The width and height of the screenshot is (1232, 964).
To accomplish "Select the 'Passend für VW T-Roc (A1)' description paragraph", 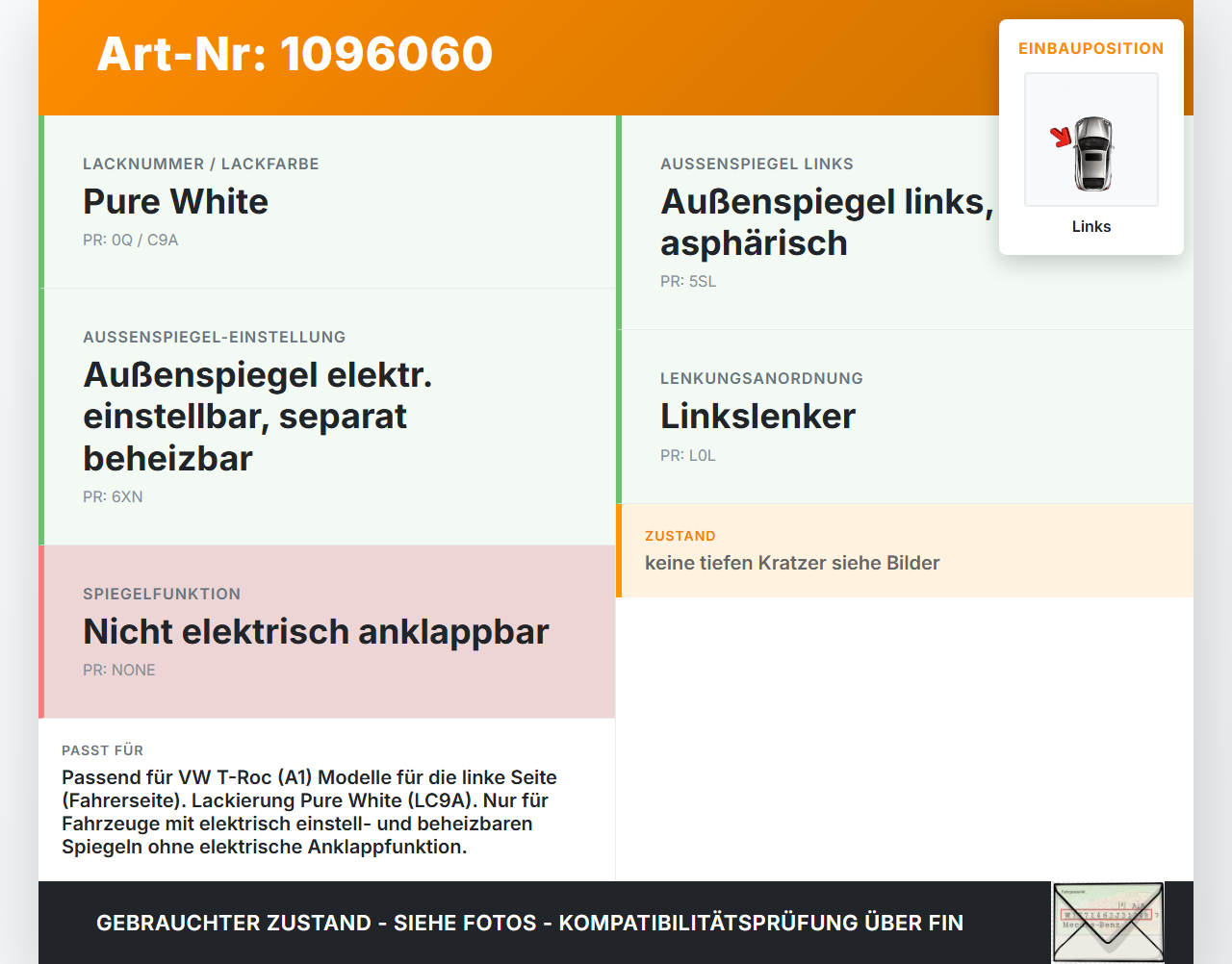I will click(309, 812).
